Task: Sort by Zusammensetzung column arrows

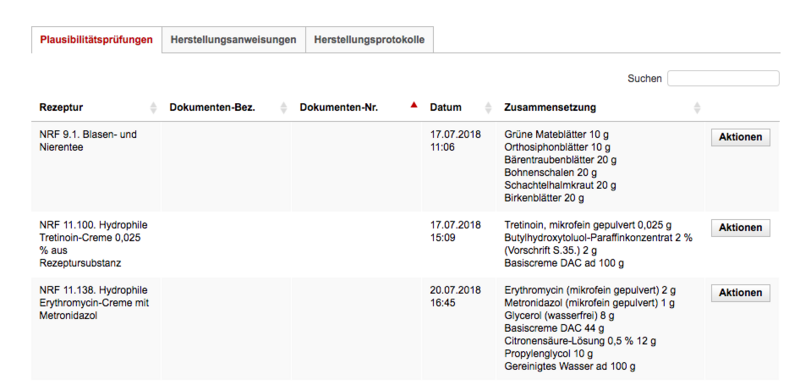Action: point(697,108)
